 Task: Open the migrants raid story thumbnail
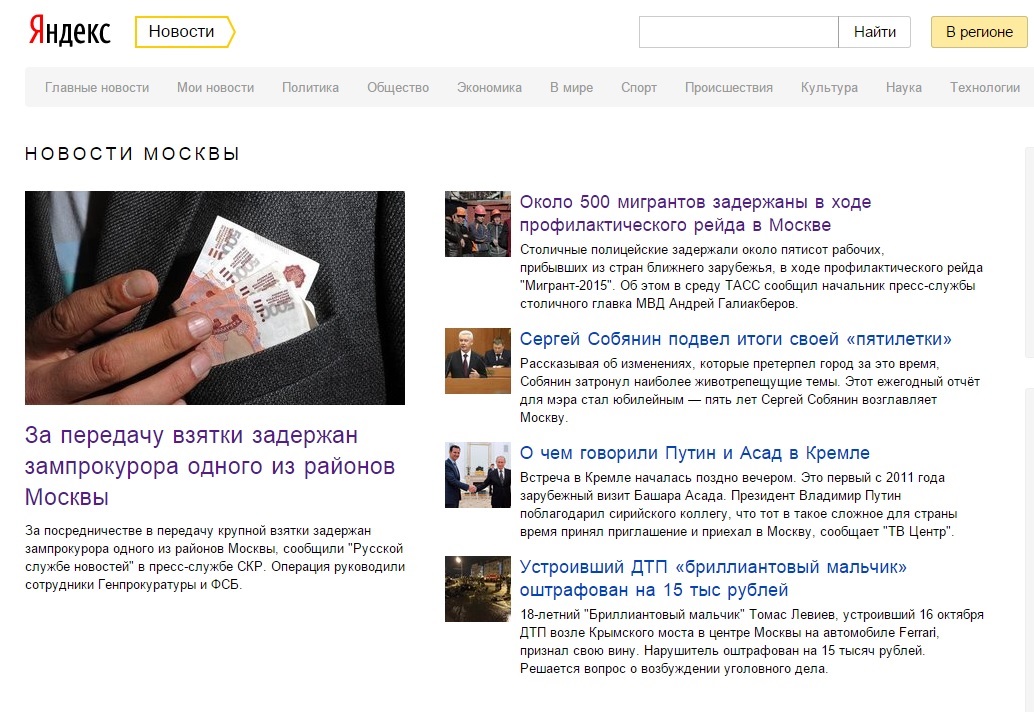pyautogui.click(x=478, y=224)
